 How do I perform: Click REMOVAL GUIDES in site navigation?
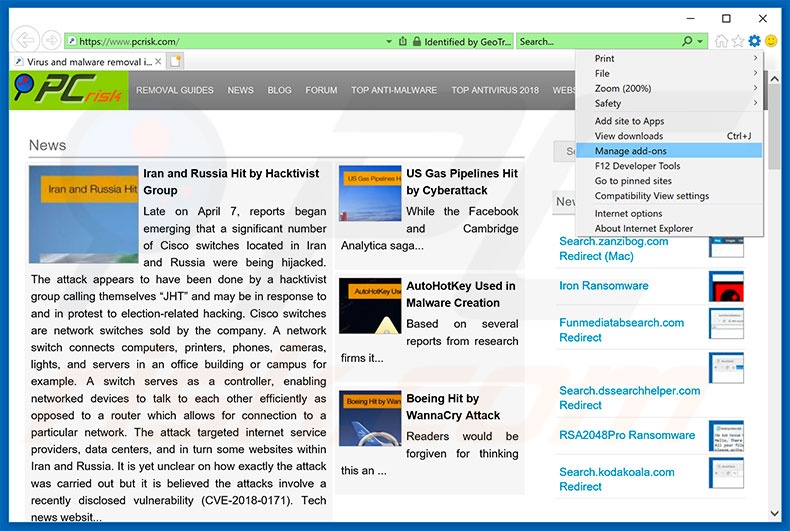pyautogui.click(x=175, y=90)
